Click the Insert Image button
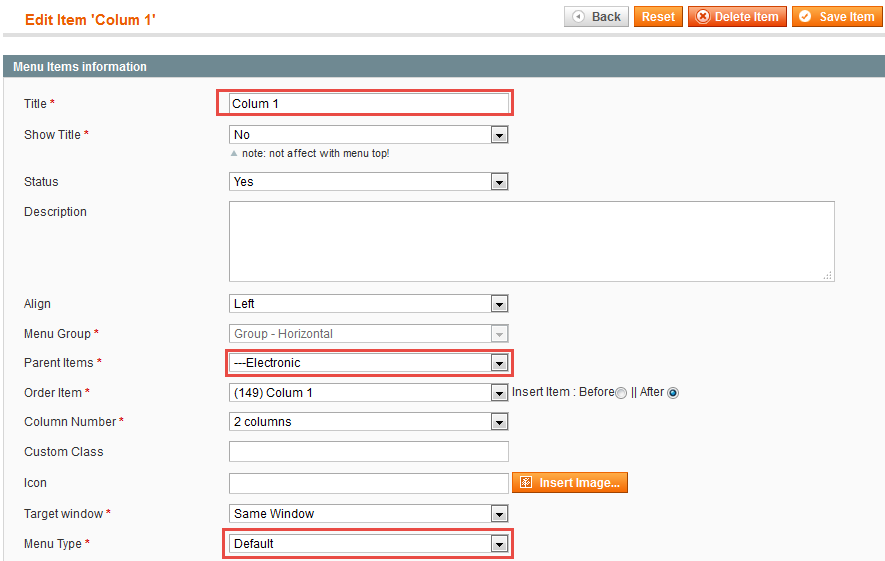The image size is (885, 561). click(569, 483)
